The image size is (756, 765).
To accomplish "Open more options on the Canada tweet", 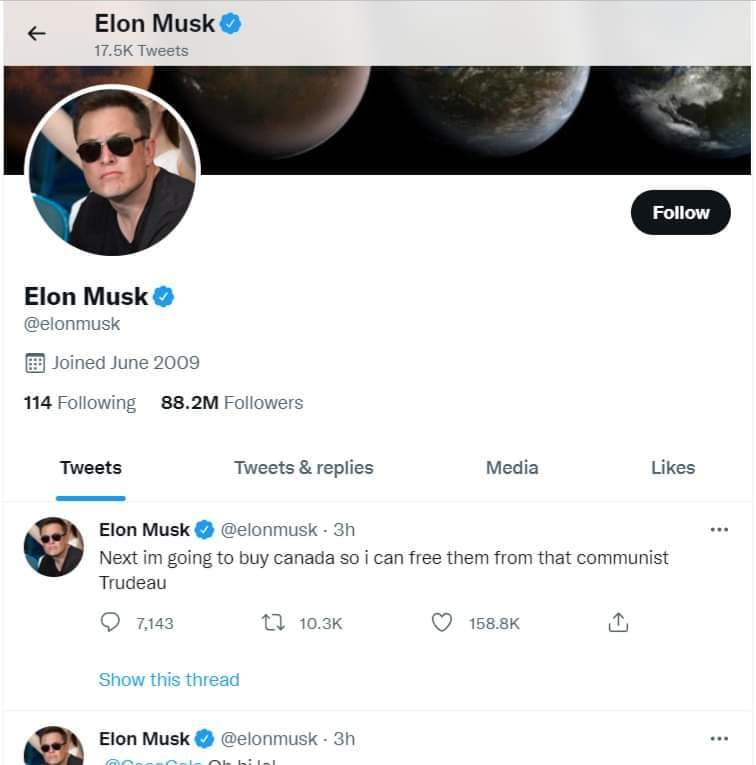I will [x=719, y=529].
